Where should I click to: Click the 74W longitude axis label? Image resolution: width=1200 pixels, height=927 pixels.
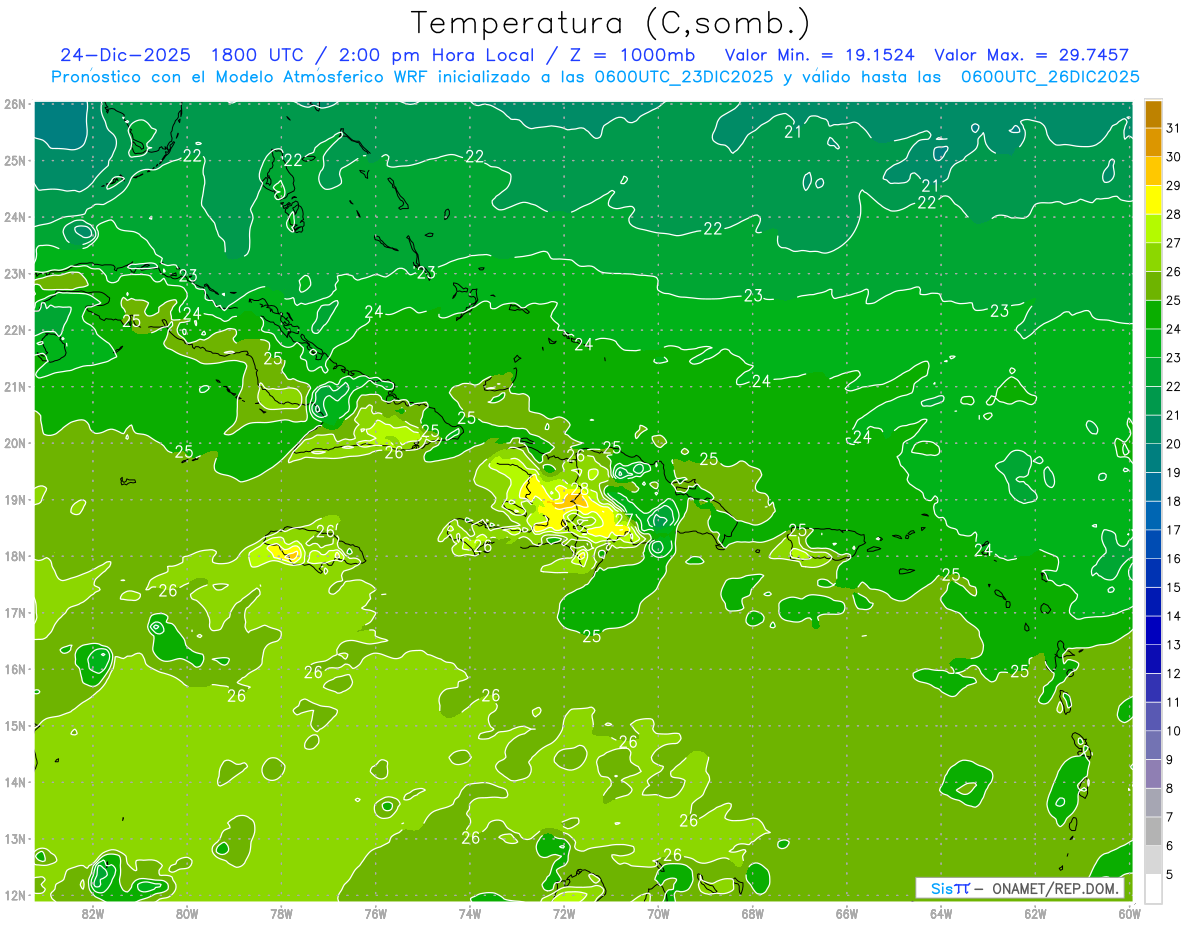(x=470, y=913)
